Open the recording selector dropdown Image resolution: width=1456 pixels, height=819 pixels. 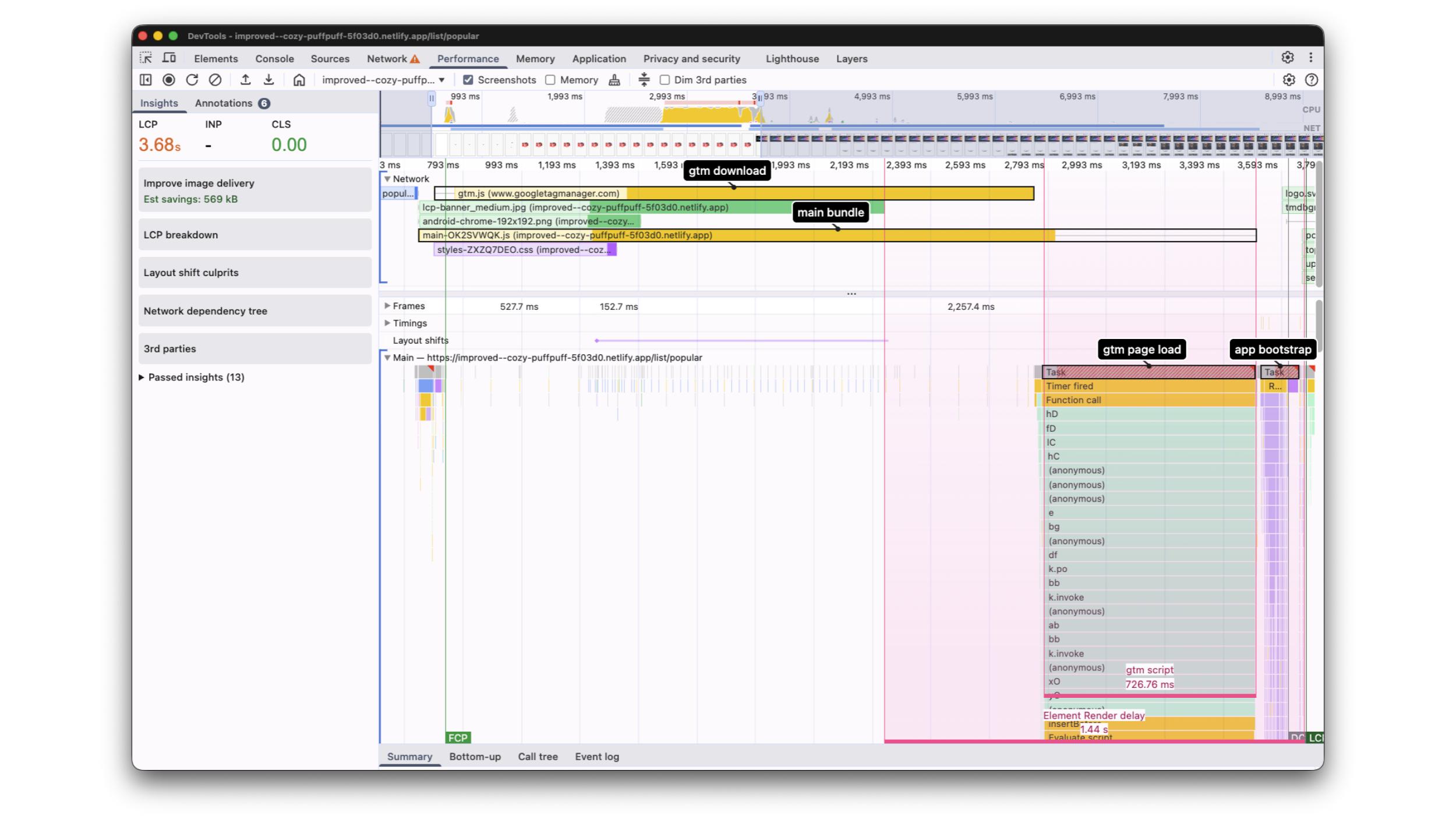point(383,80)
